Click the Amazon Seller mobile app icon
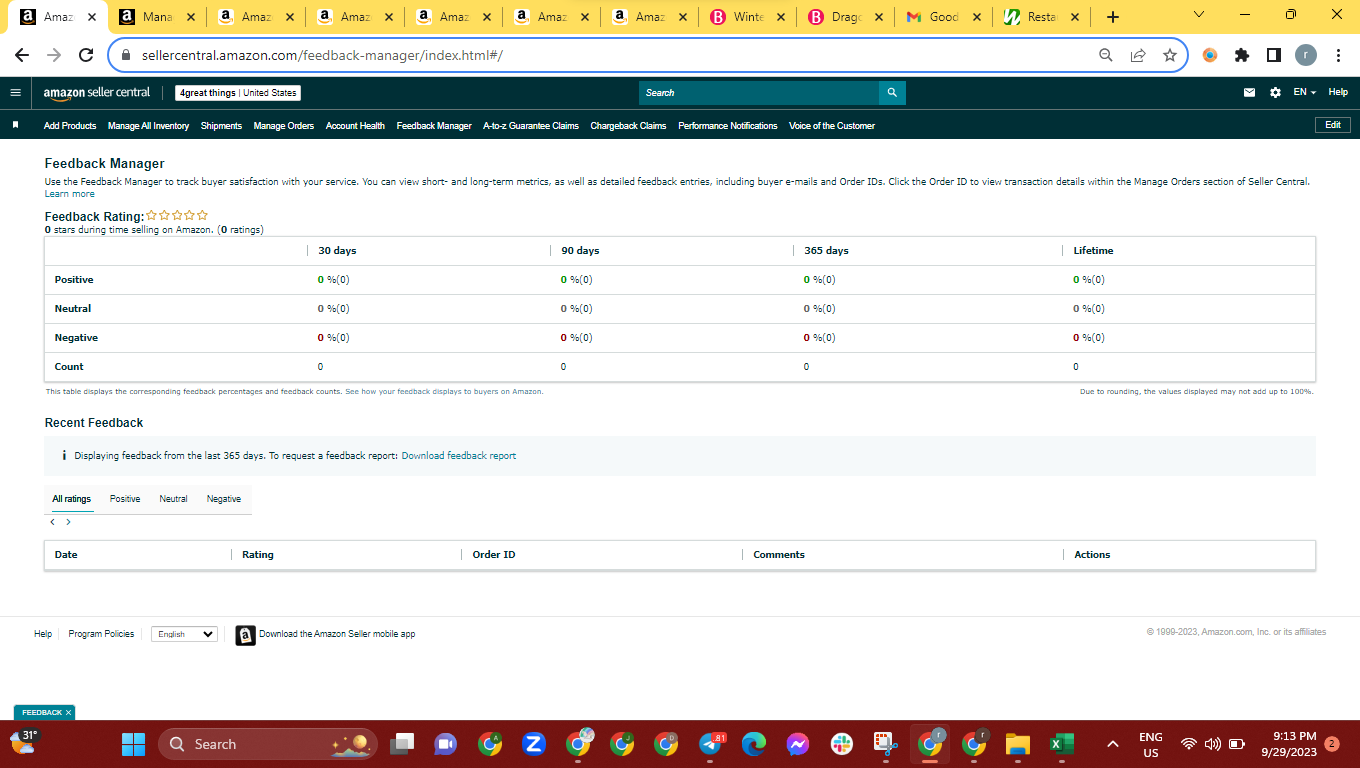 click(x=245, y=635)
